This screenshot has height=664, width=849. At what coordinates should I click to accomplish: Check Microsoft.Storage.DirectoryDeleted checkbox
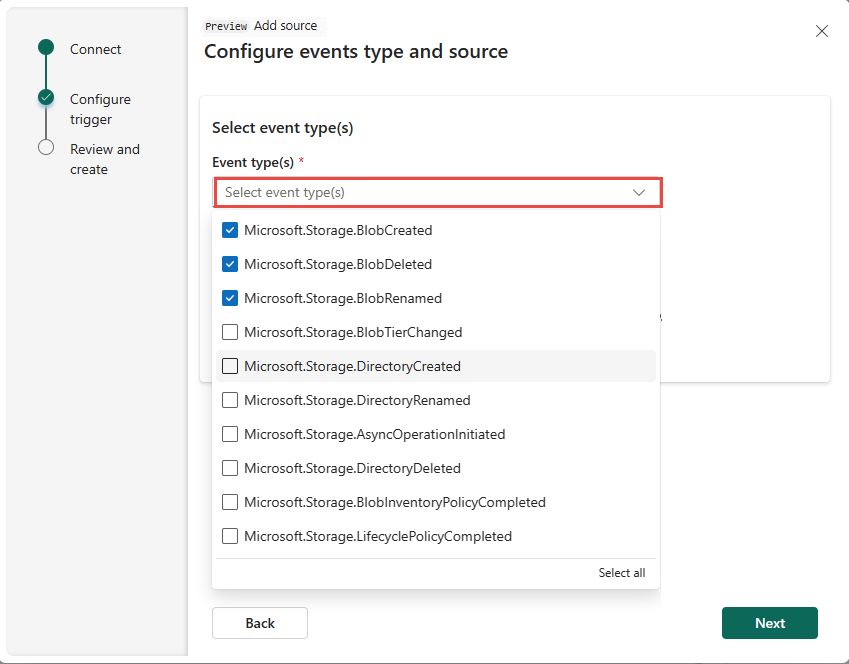pyautogui.click(x=230, y=468)
